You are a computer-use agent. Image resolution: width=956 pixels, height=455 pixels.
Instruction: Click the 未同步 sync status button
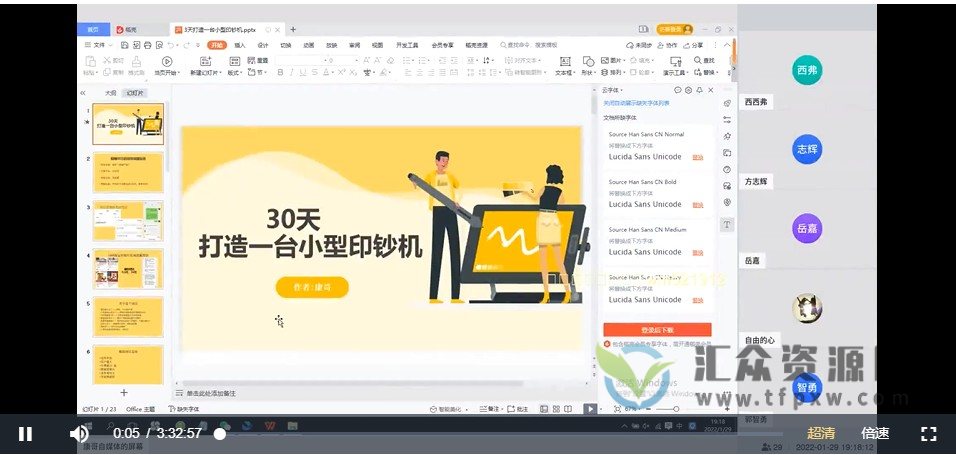[x=640, y=45]
